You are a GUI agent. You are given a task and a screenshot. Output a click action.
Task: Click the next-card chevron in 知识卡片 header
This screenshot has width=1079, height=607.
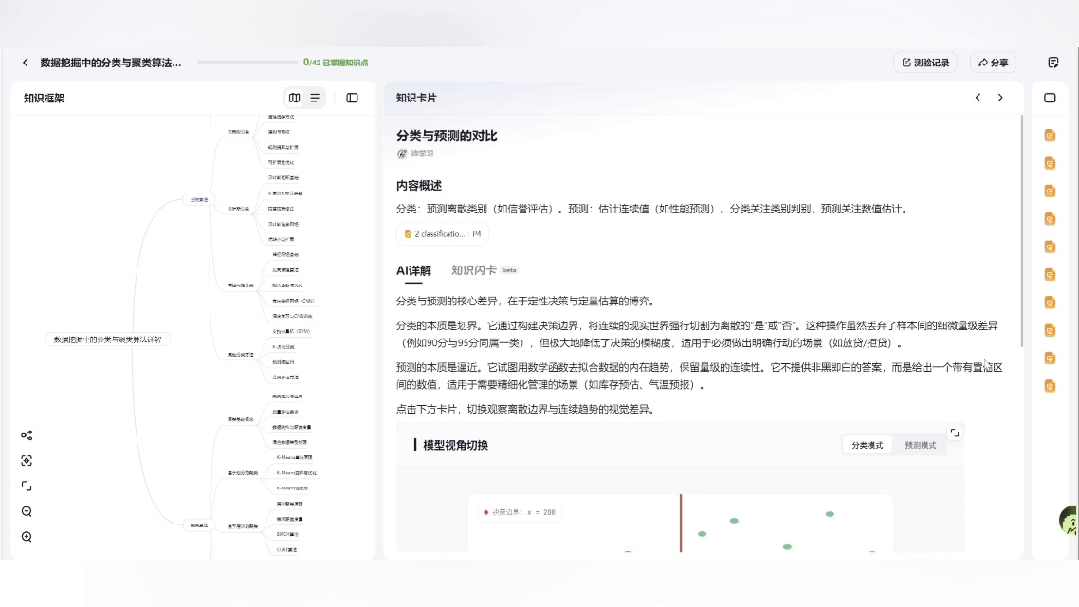[1000, 98]
